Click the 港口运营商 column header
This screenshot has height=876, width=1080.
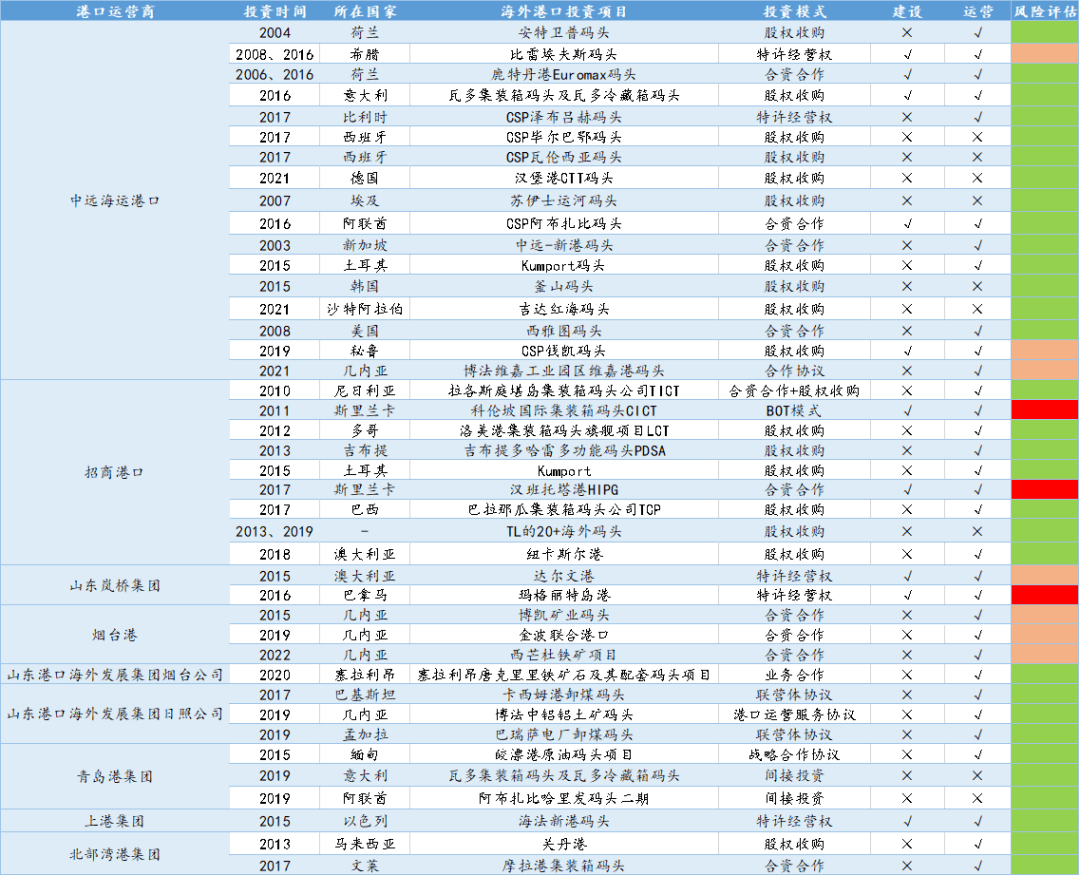tap(115, 11)
